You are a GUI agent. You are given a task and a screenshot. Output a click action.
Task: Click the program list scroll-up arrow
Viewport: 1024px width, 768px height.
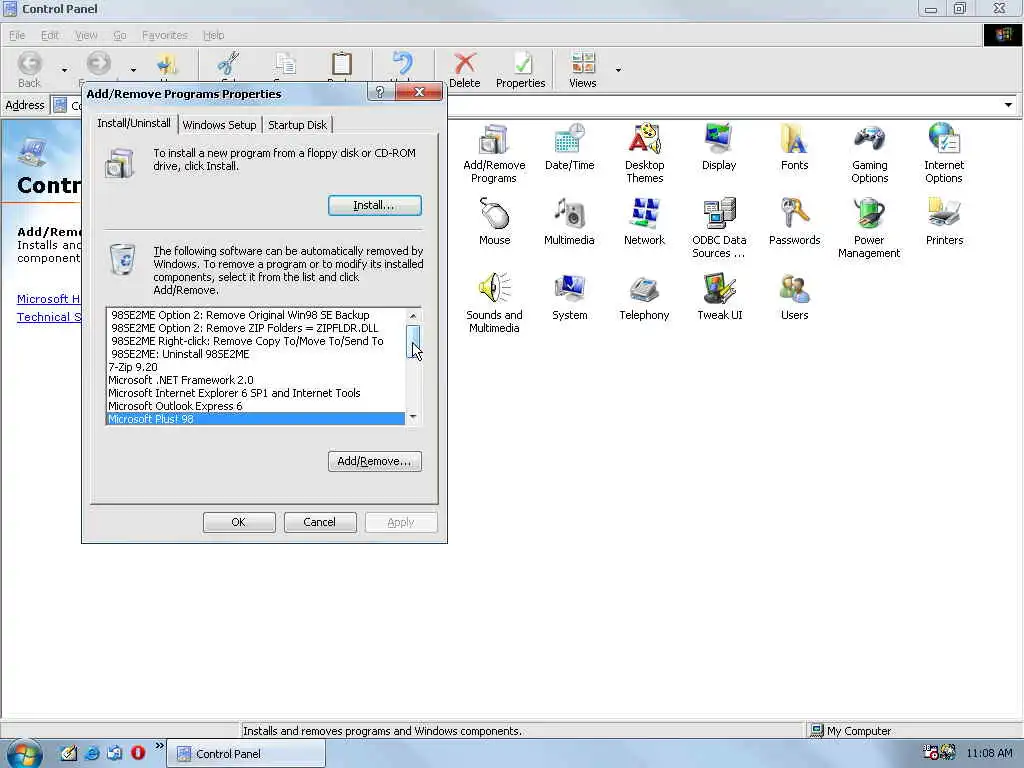tap(413, 316)
